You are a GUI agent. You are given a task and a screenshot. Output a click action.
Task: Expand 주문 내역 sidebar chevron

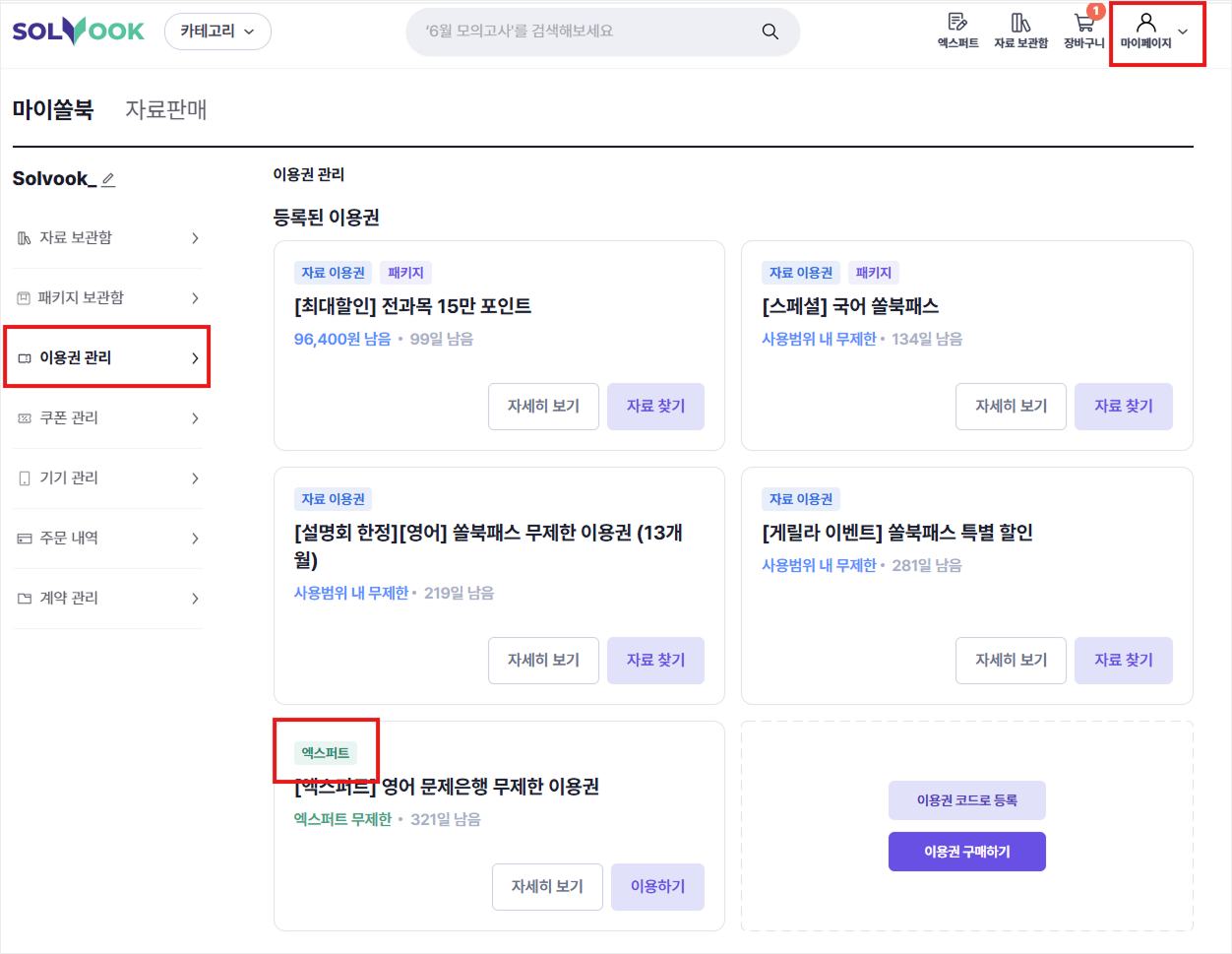coord(195,539)
